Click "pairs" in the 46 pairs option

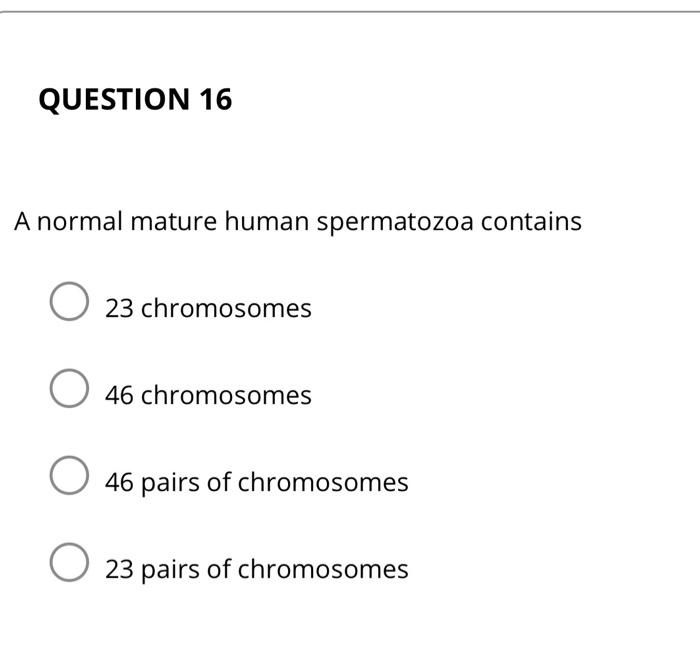170,484
